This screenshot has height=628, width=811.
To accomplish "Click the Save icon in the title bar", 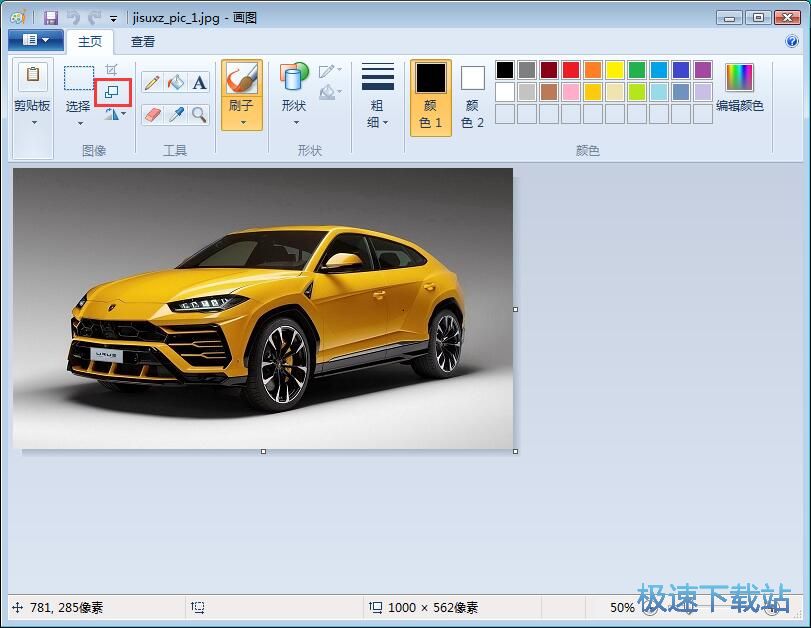I will point(51,18).
